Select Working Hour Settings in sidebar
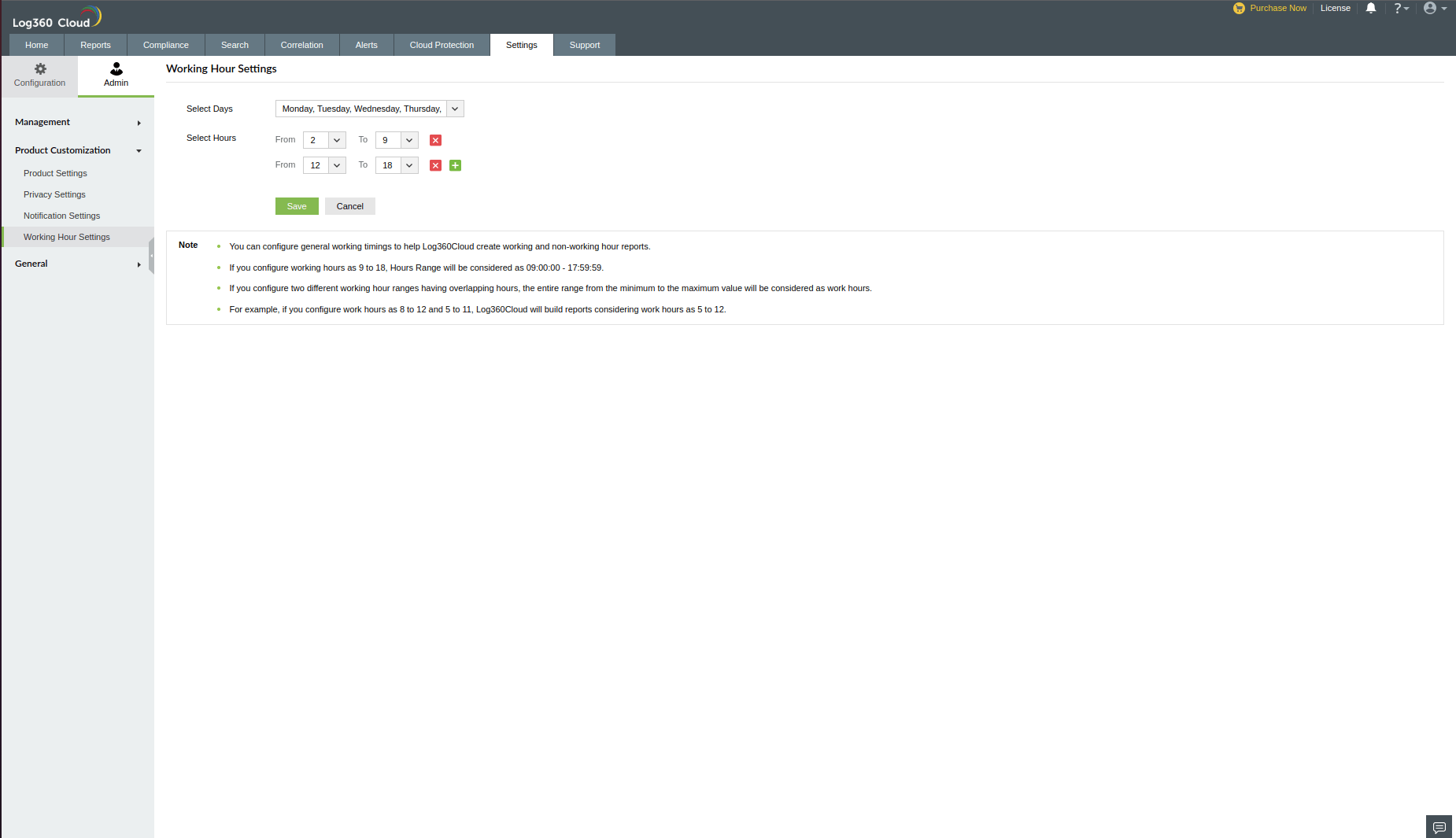Viewport: 1456px width, 838px height. [x=77, y=237]
